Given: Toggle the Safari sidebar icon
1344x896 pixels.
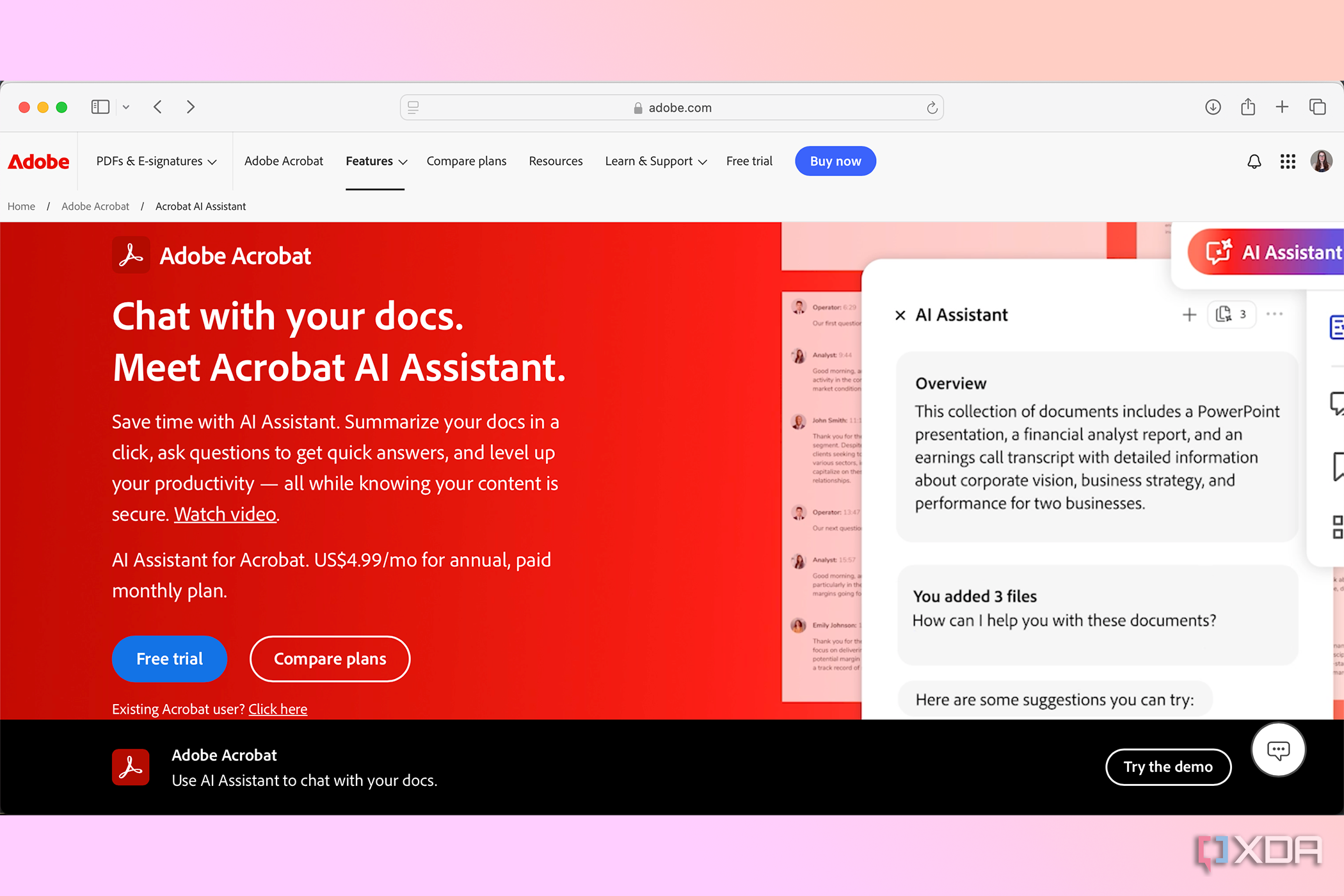Looking at the screenshot, I should [100, 107].
